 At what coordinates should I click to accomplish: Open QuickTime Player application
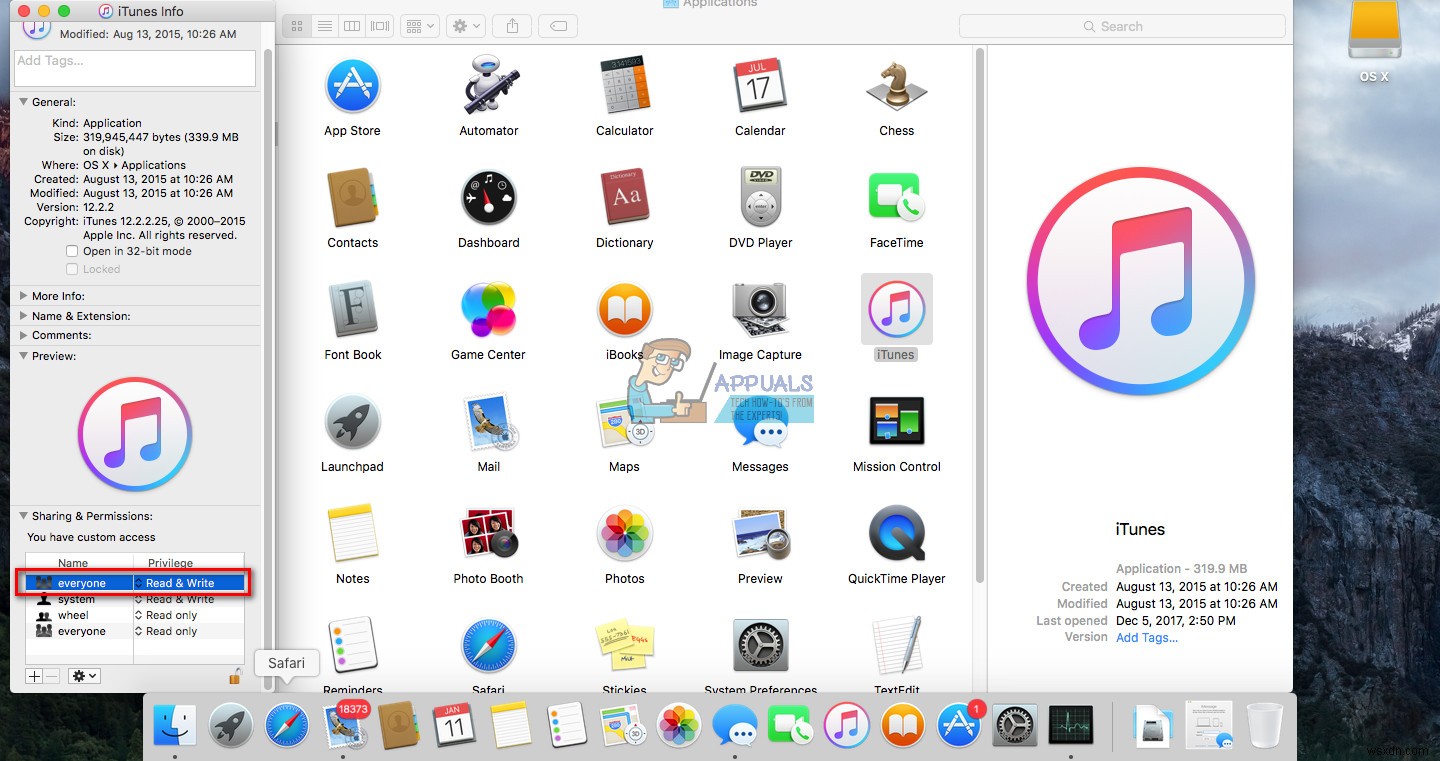896,535
